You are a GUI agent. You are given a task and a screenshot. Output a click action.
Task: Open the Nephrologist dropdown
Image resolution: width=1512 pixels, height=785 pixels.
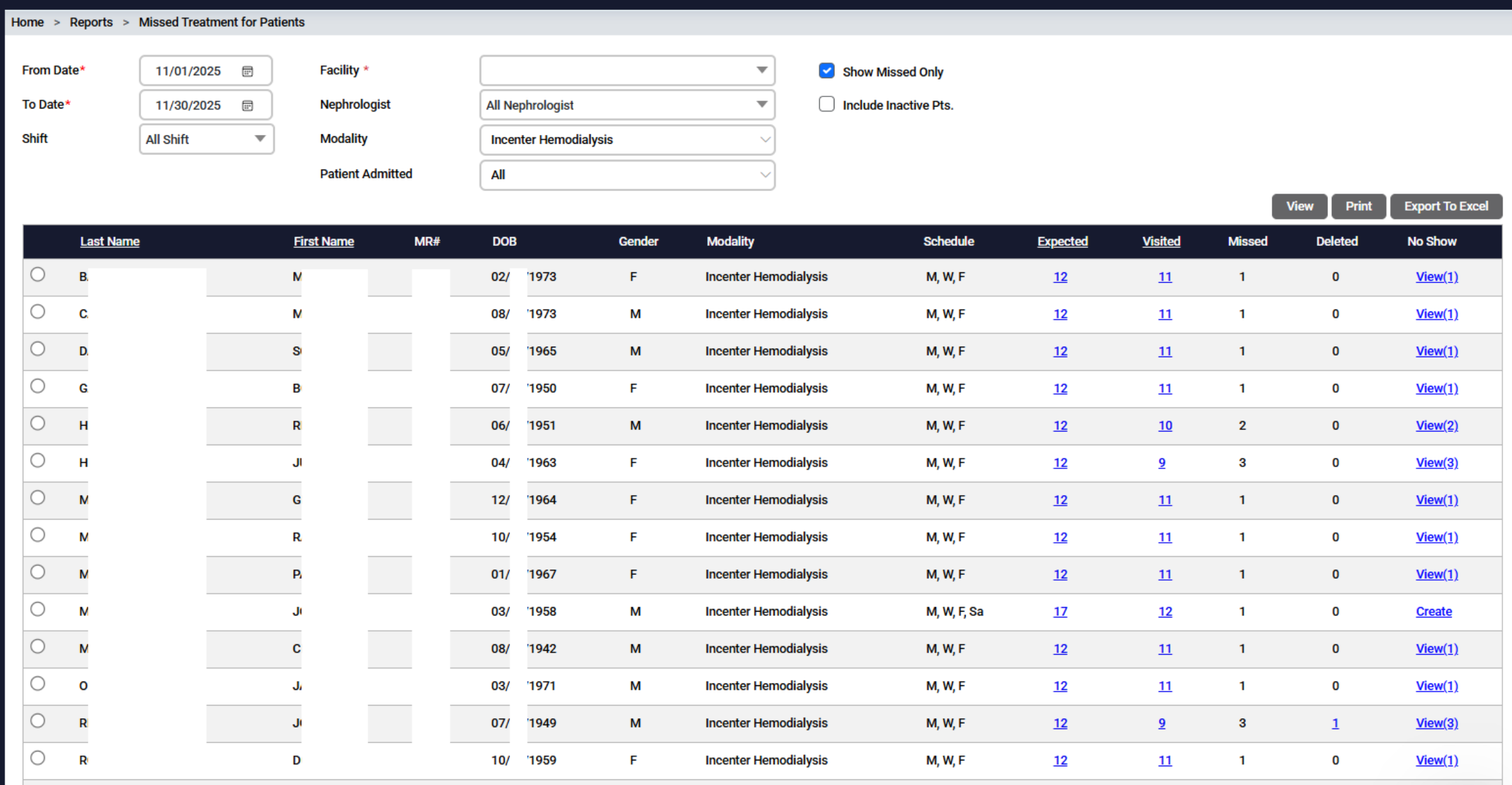[x=627, y=105]
